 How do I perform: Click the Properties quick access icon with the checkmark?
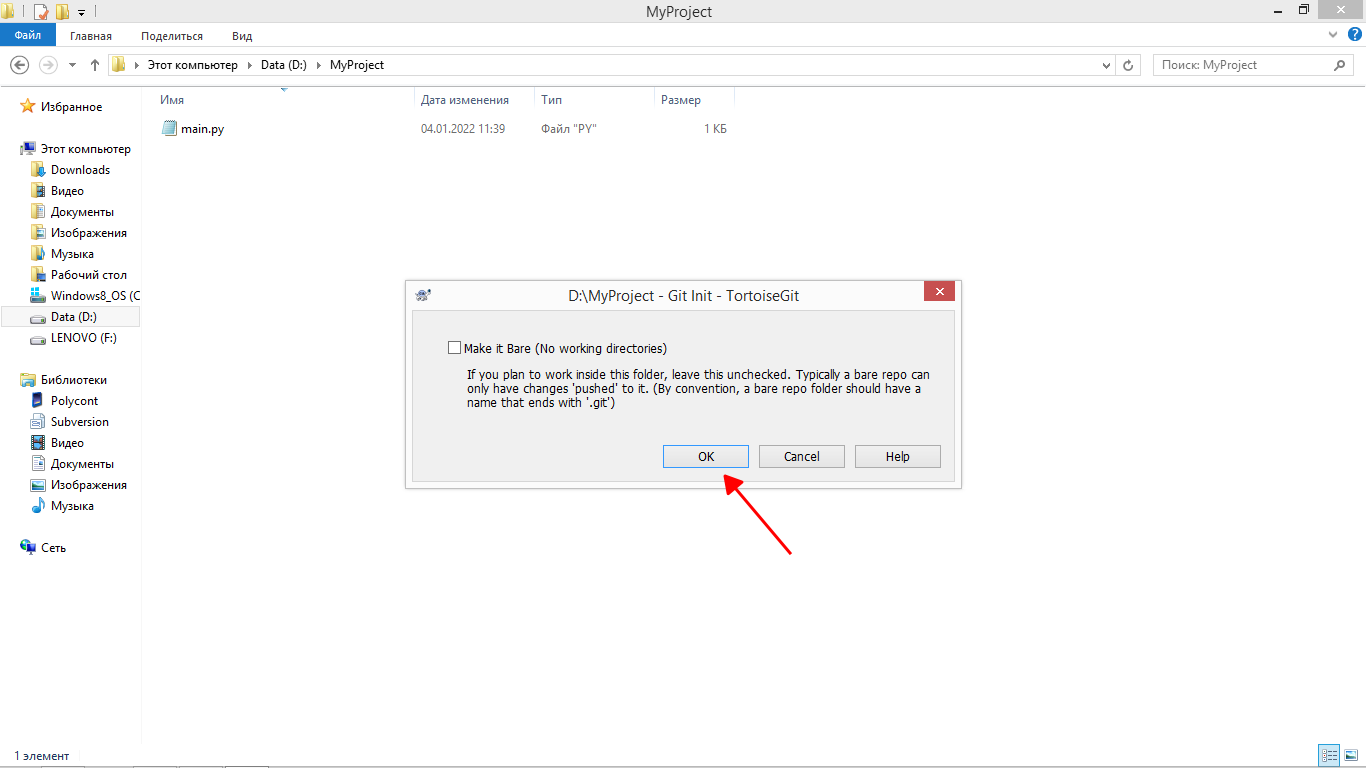(x=41, y=12)
